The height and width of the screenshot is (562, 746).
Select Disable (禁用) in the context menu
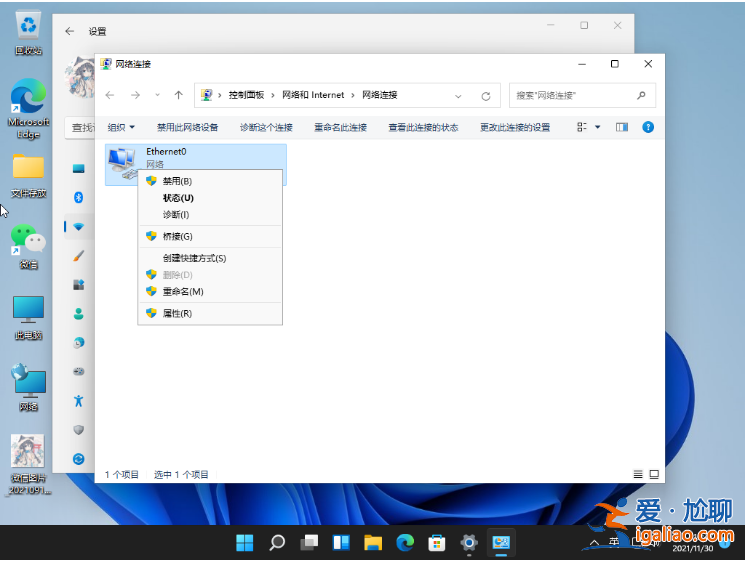pos(210,181)
